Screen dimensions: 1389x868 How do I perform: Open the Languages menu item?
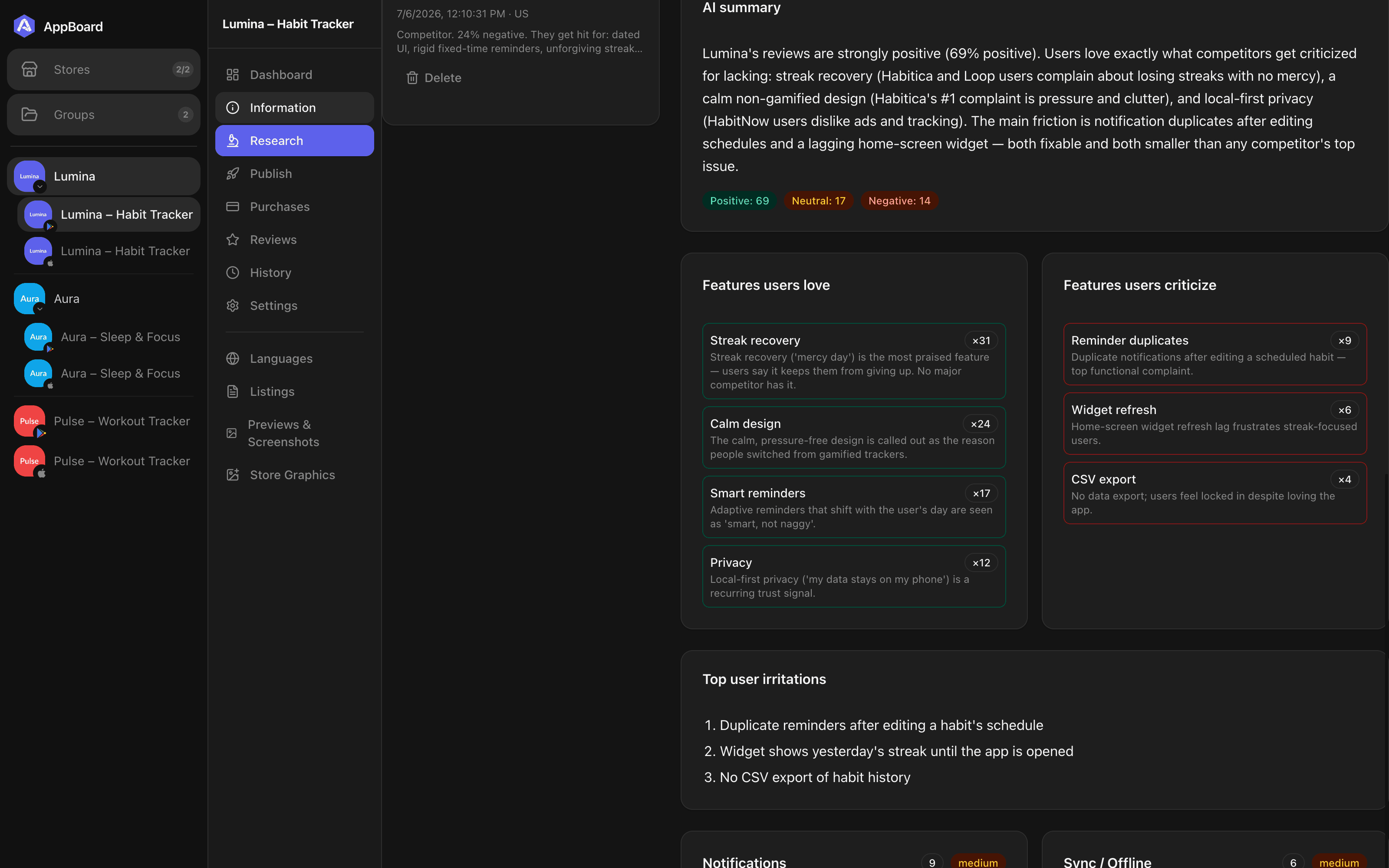(x=294, y=359)
